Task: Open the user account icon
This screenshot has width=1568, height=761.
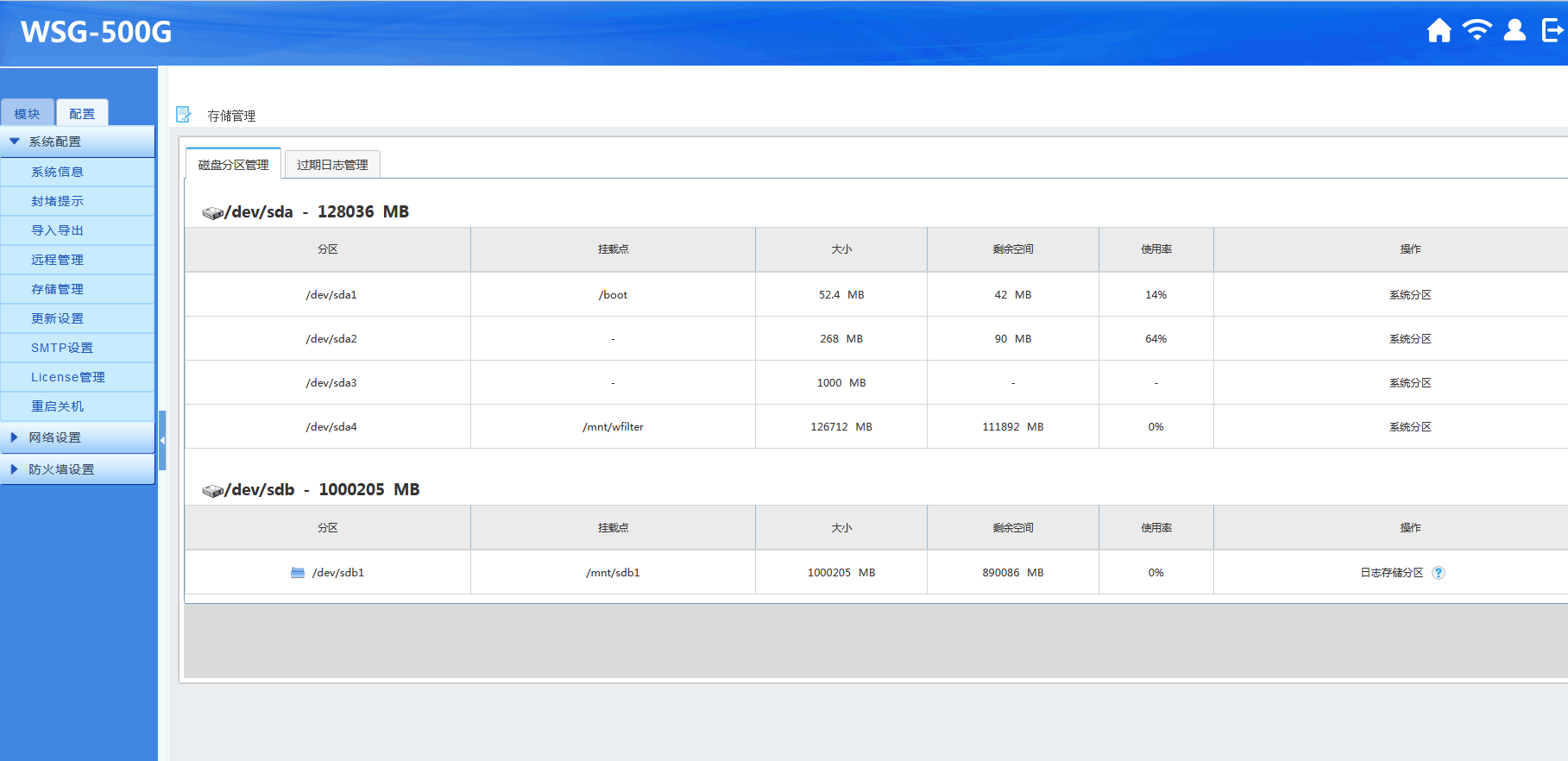Action: (1514, 31)
